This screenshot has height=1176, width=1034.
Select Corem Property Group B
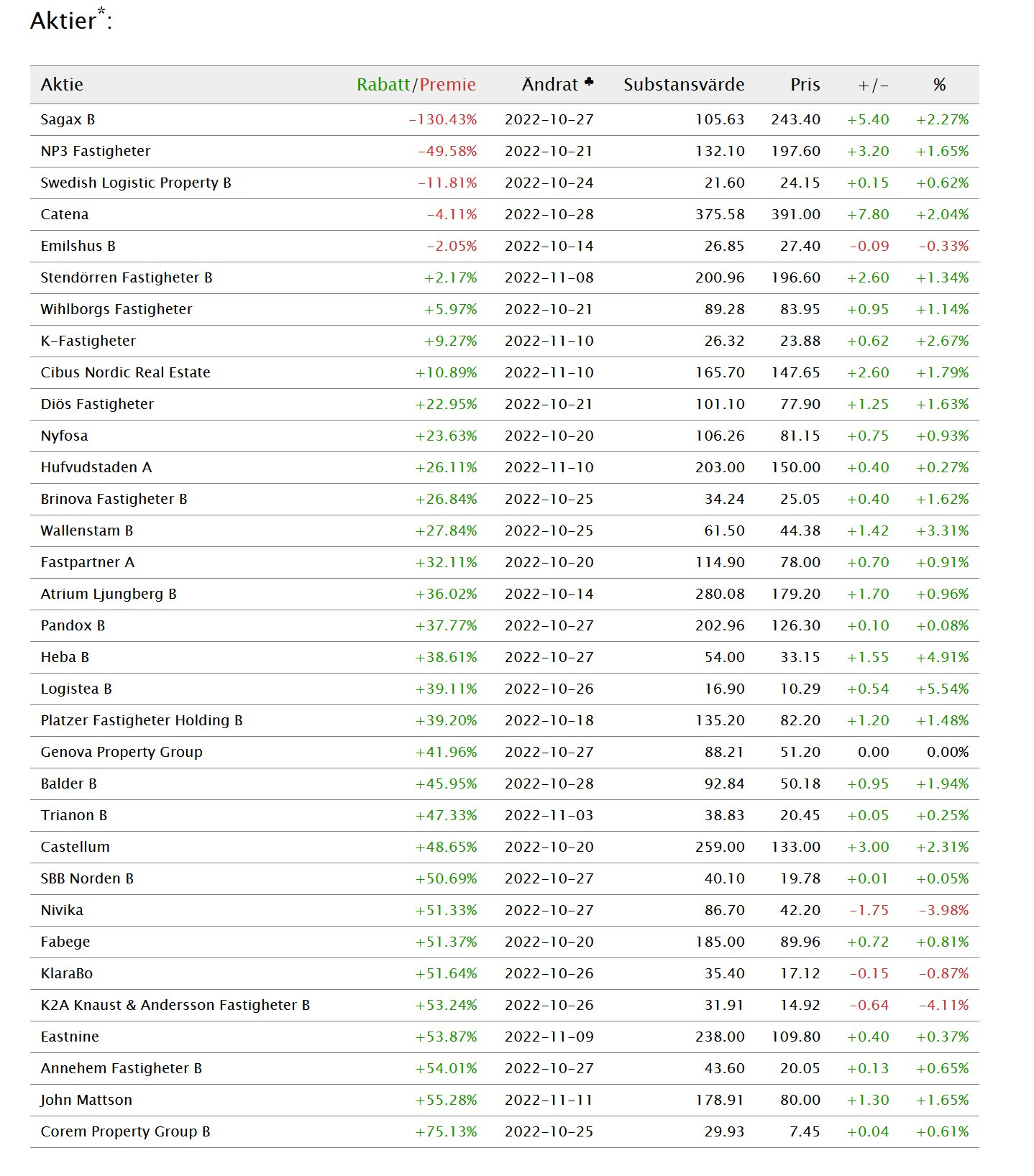126,1131
